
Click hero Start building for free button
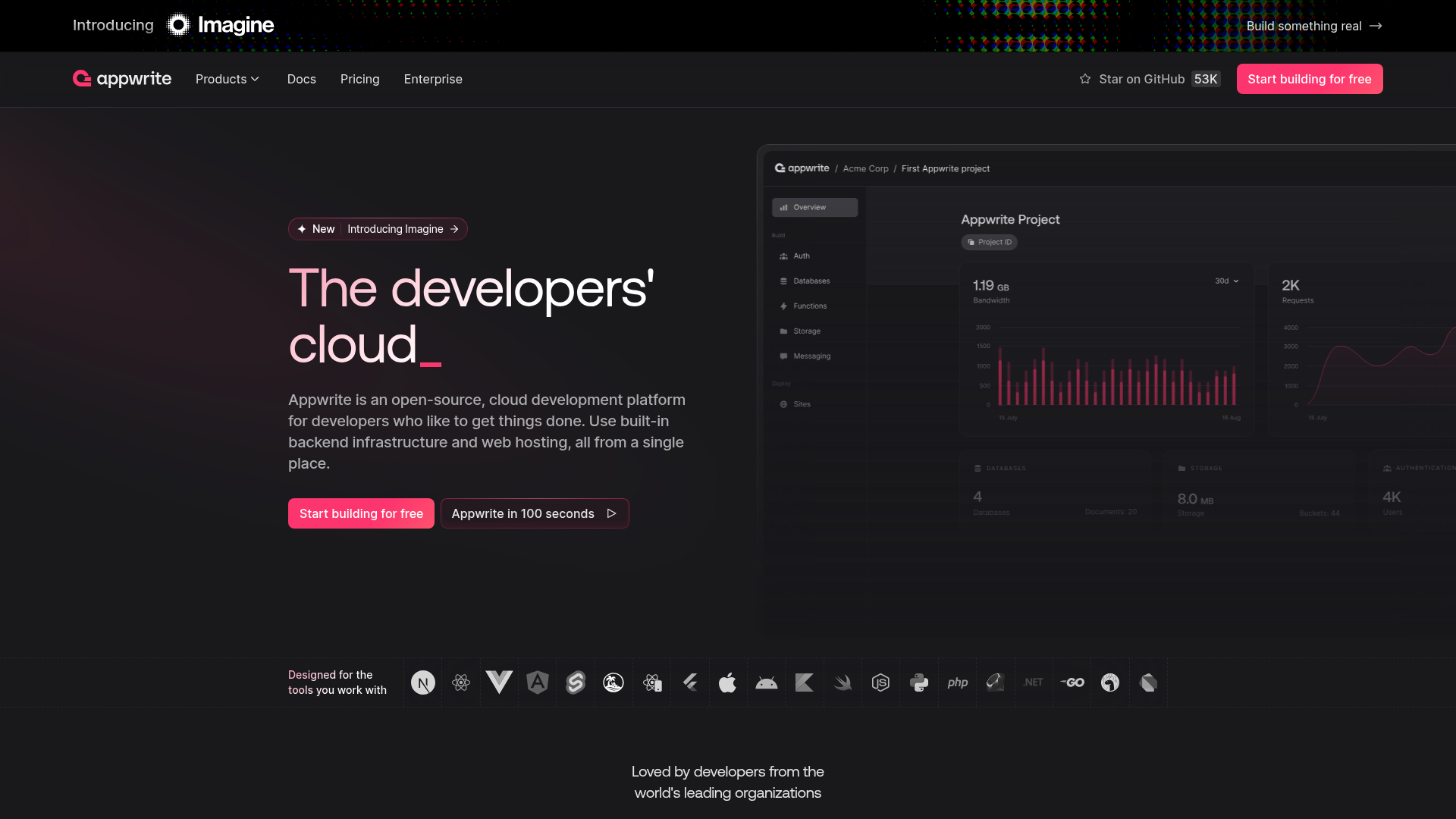[x=361, y=513]
